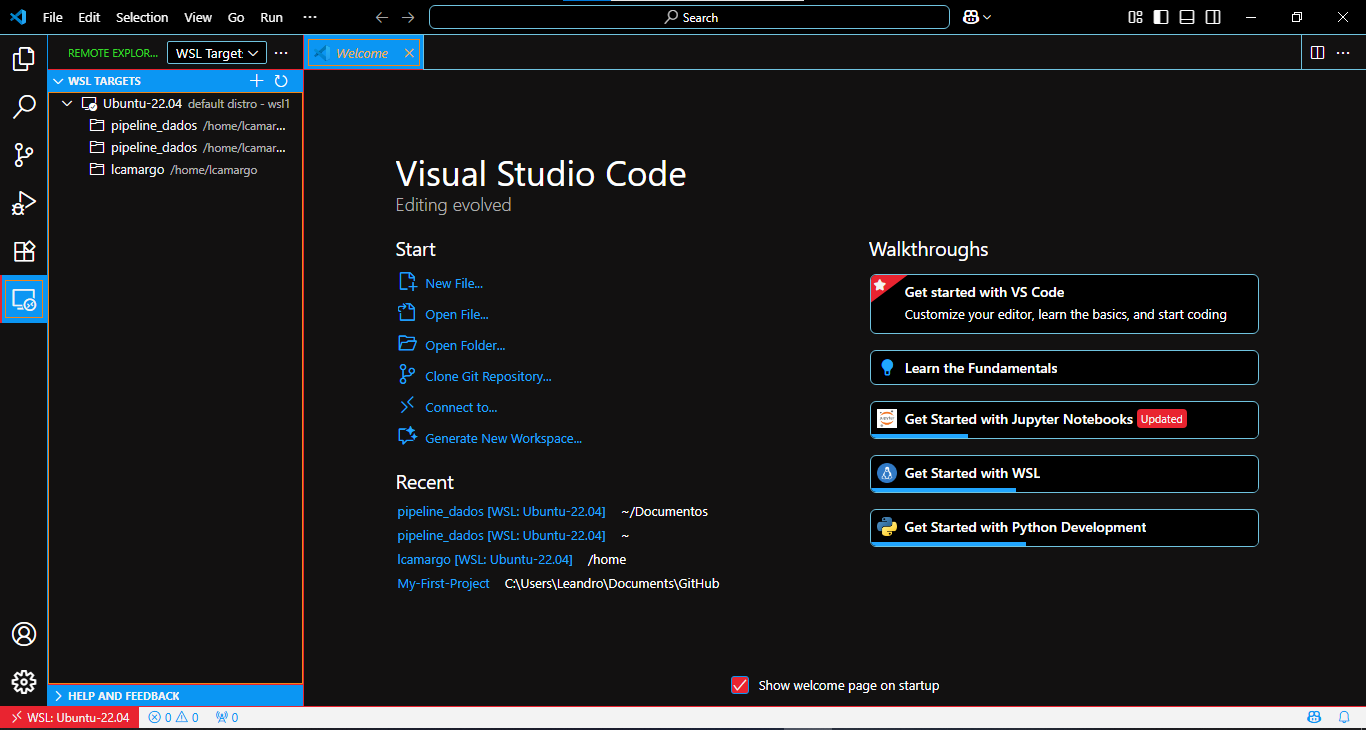Go back with the left arrow
The height and width of the screenshot is (730, 1366).
click(x=382, y=17)
